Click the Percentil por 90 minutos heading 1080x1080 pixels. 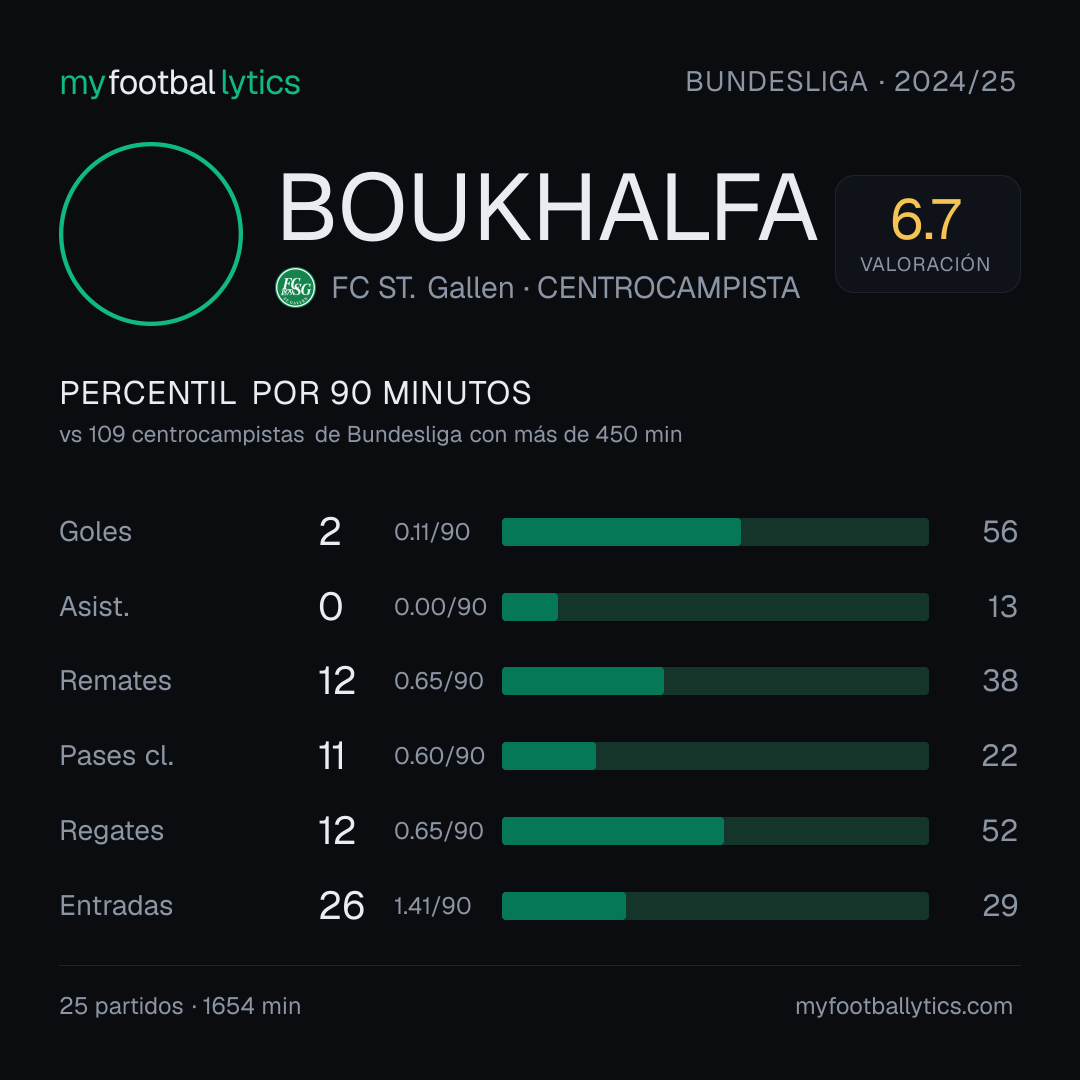(295, 393)
